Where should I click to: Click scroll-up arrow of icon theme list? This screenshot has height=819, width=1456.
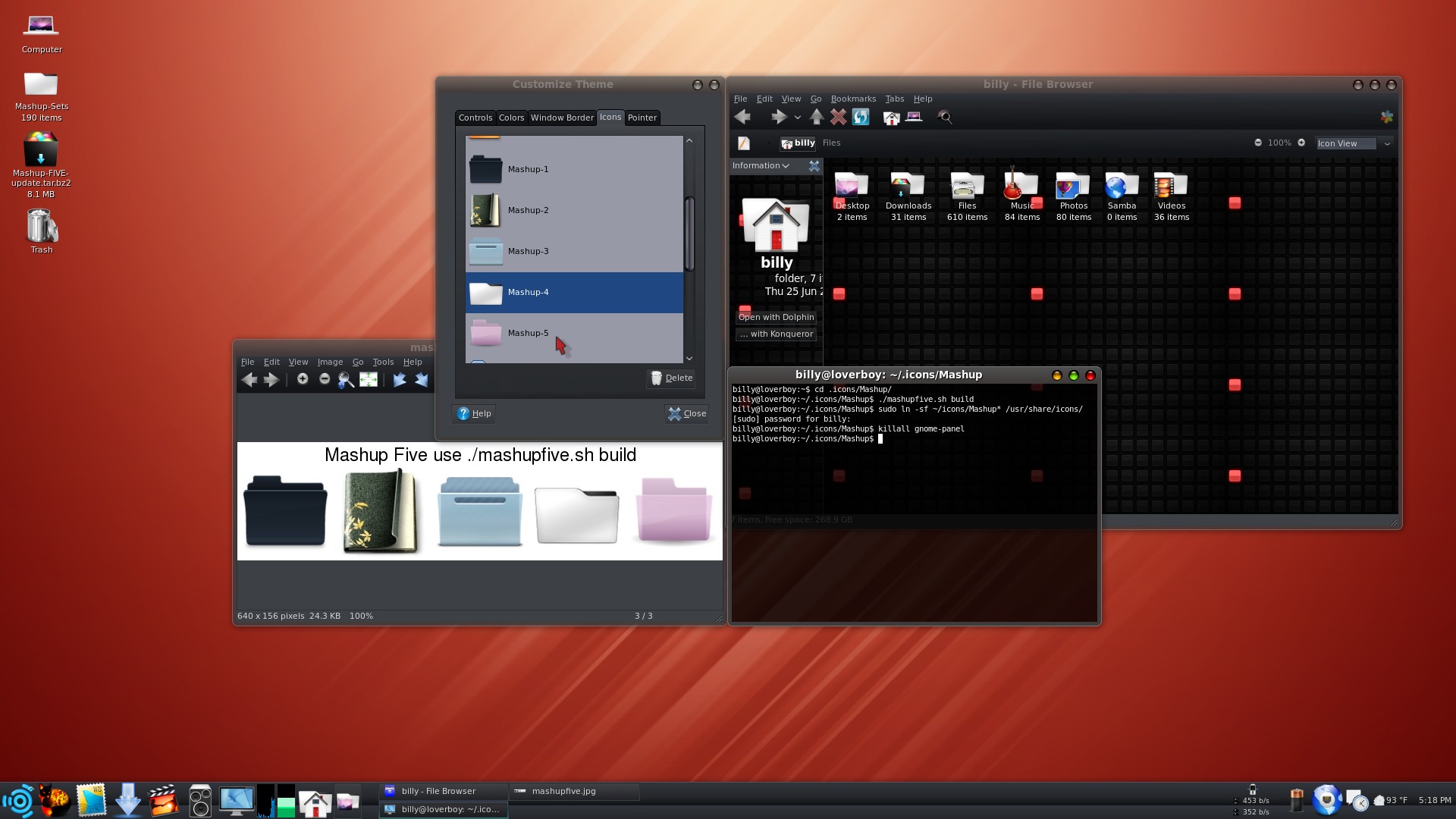(x=689, y=141)
